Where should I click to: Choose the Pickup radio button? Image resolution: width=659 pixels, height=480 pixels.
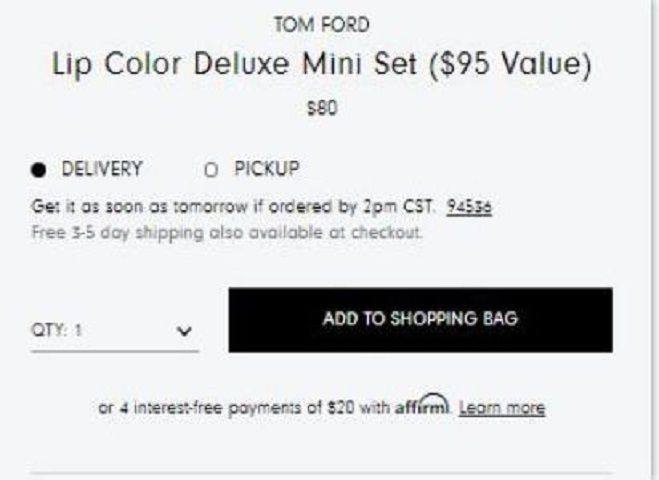211,170
